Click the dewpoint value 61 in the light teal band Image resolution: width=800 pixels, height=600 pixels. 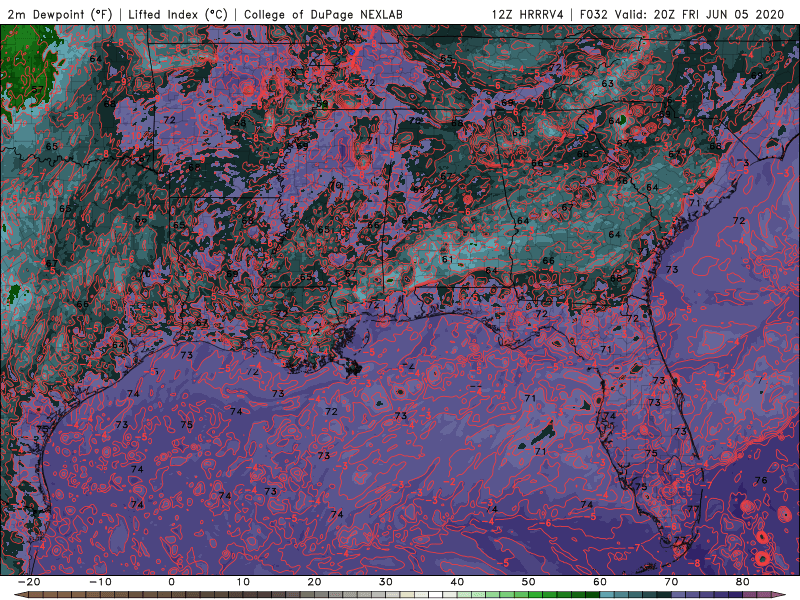pos(447,259)
